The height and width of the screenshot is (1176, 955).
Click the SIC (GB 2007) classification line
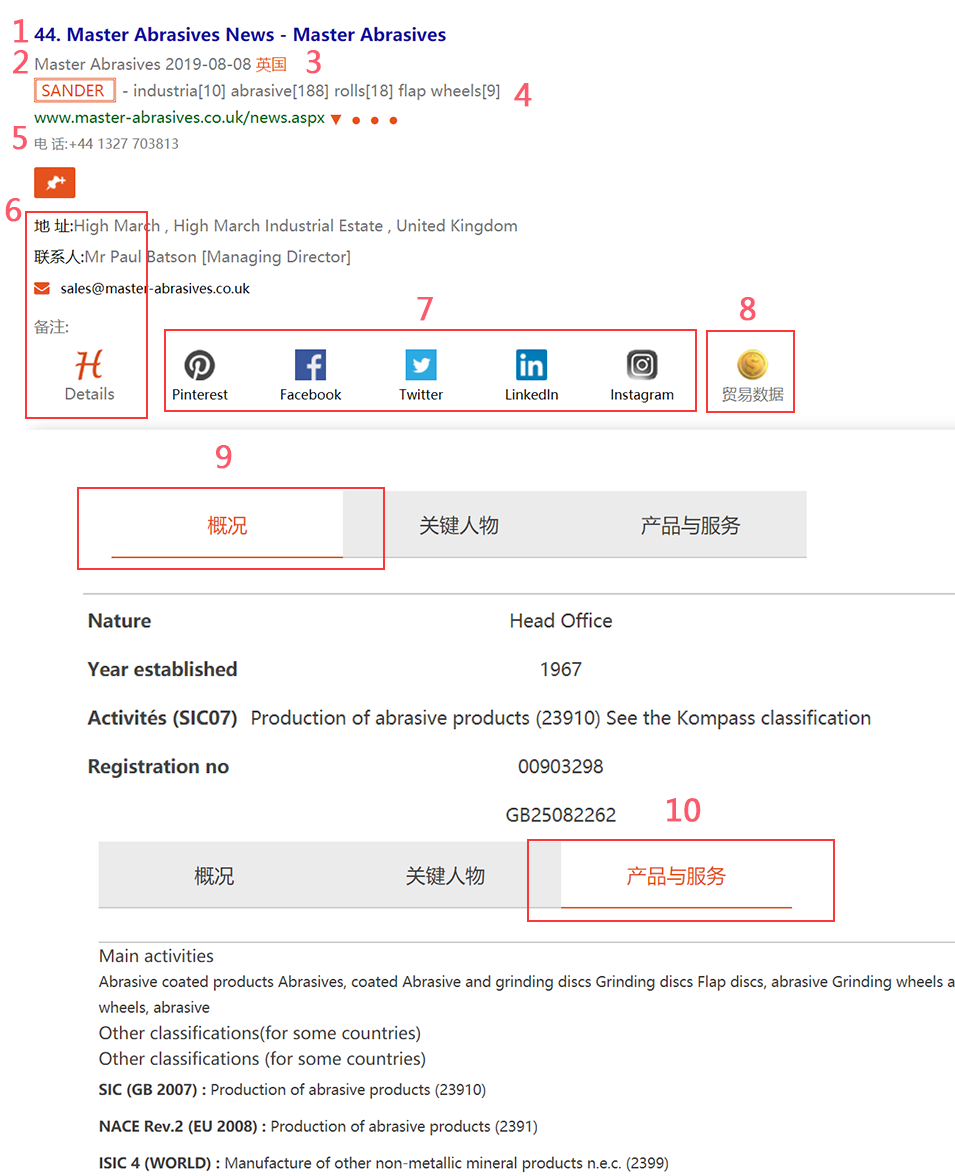coord(293,1090)
